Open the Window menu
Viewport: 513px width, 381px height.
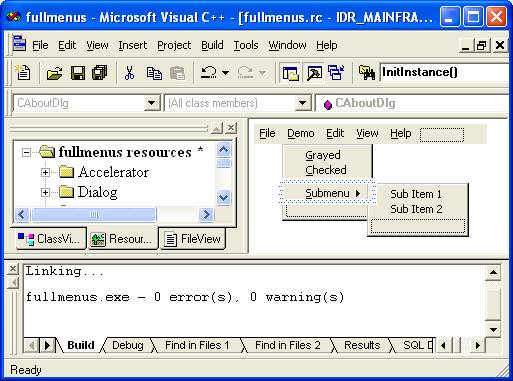tap(287, 45)
